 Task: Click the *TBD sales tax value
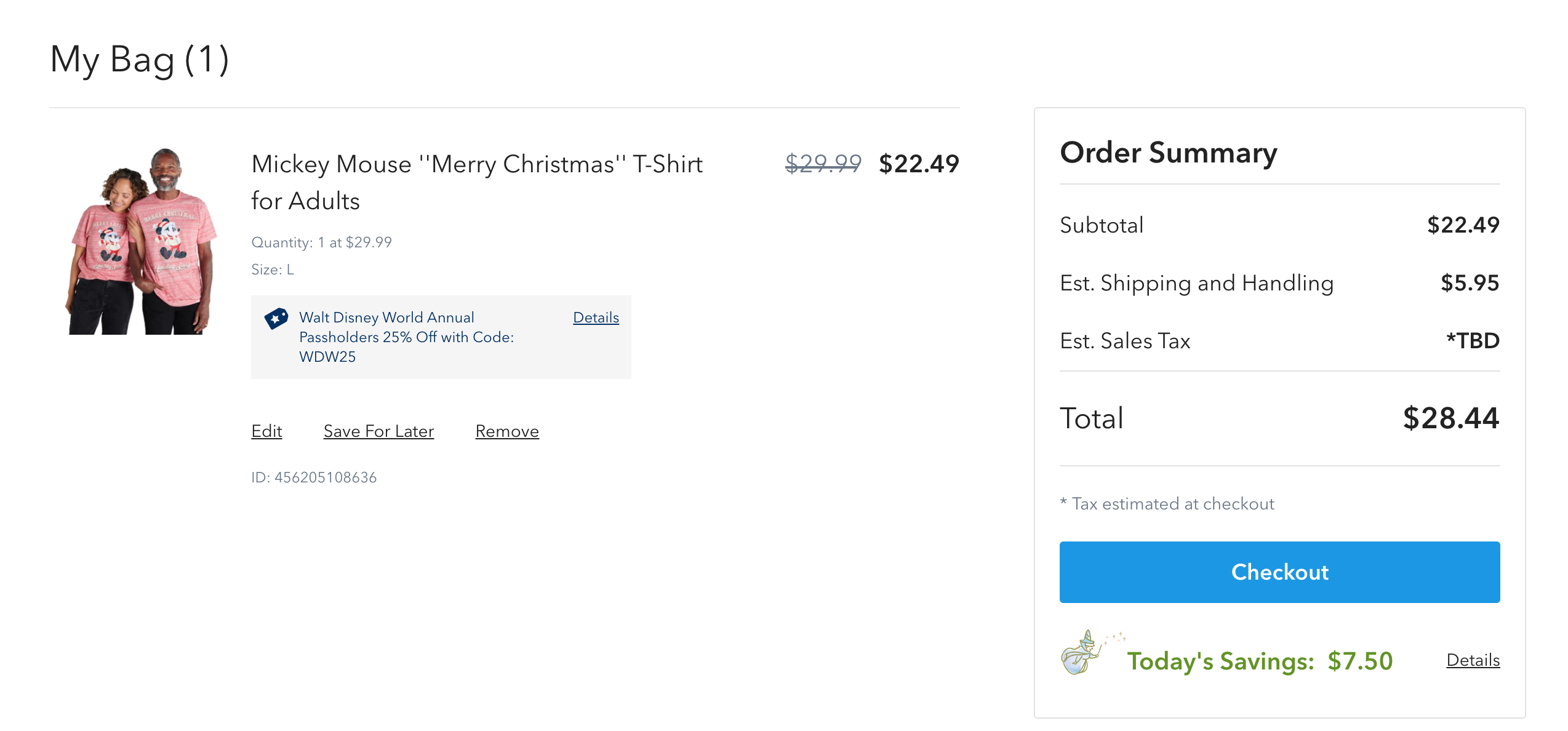tap(1472, 341)
